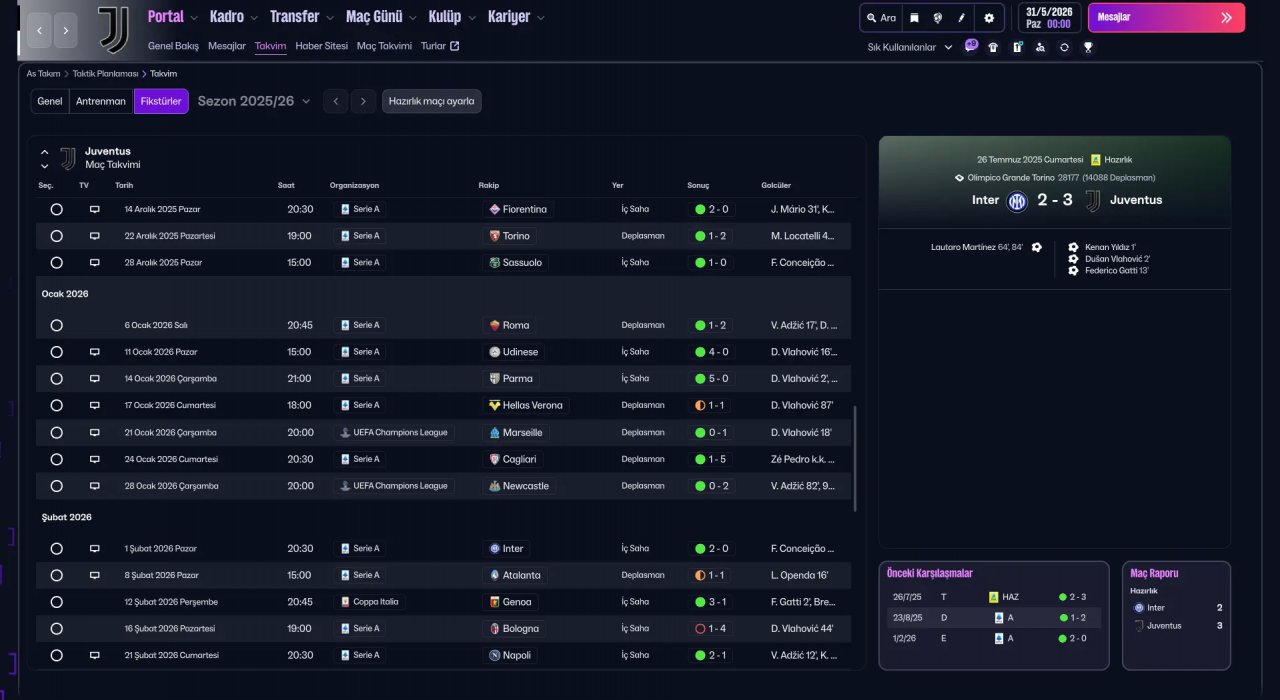Click the goal ball icon beside Lautaro Martinez
Image resolution: width=1280 pixels, height=700 pixels.
coord(1037,247)
